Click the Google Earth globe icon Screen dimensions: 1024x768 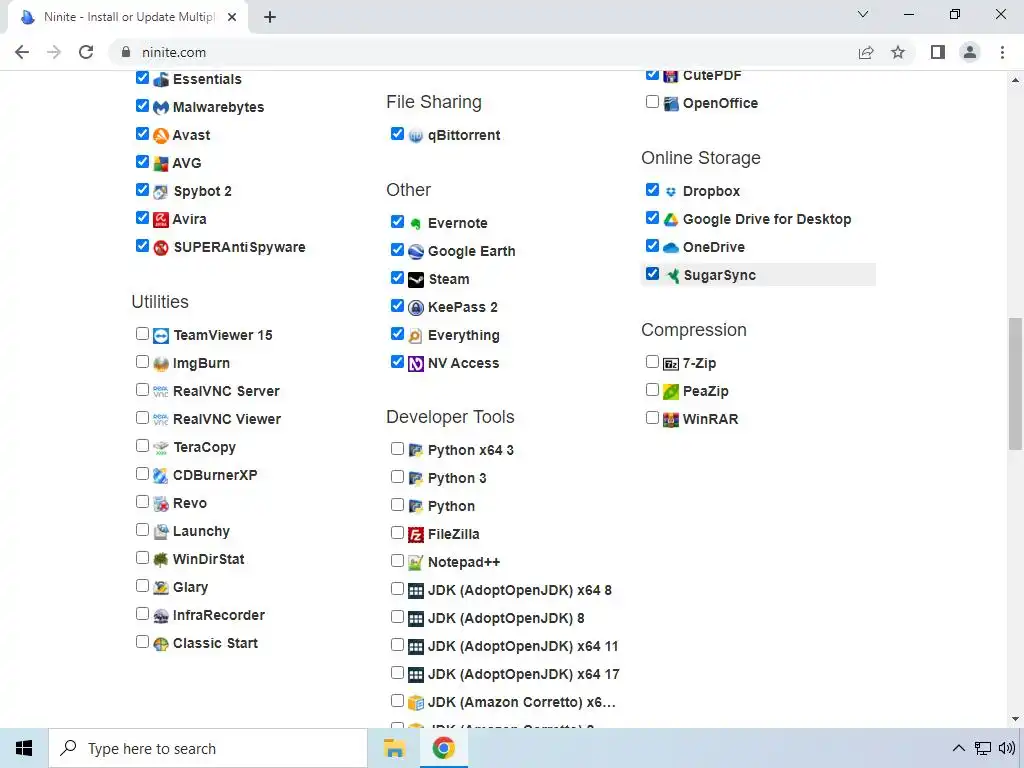(416, 251)
